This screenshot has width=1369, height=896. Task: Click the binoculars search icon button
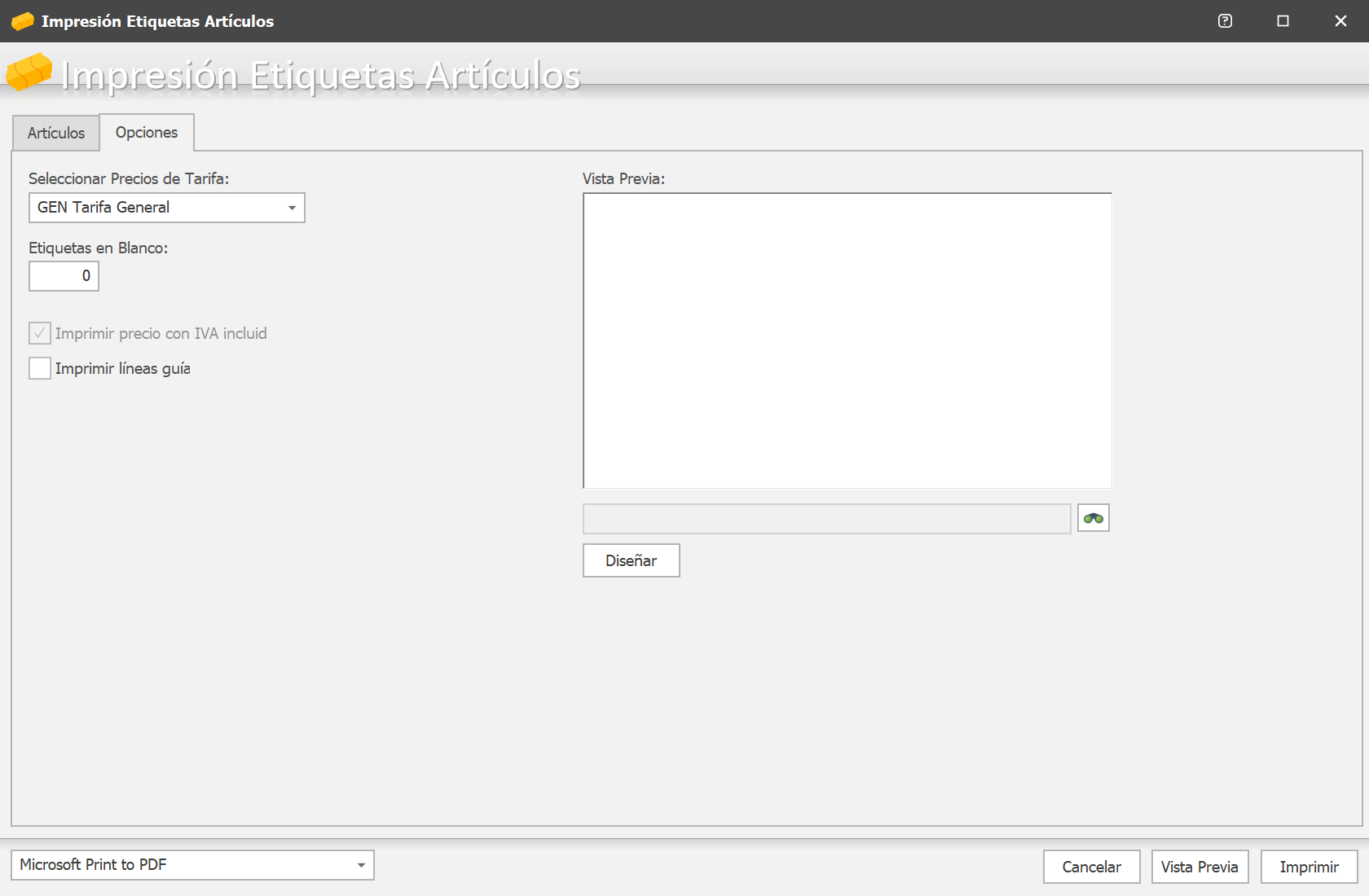pos(1094,518)
